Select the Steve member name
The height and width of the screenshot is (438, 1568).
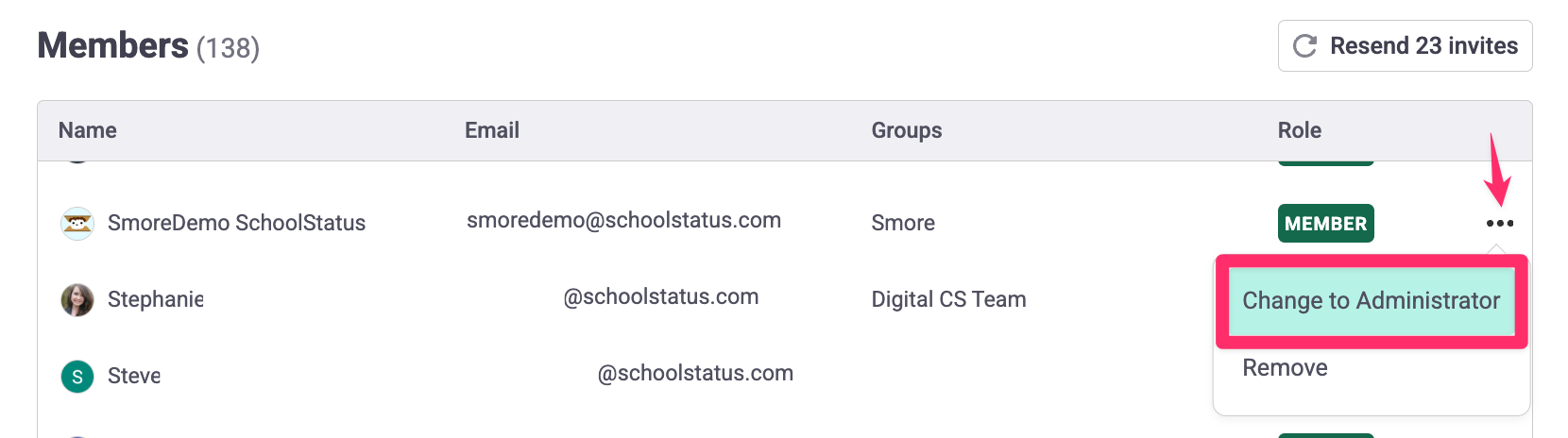click(x=134, y=376)
